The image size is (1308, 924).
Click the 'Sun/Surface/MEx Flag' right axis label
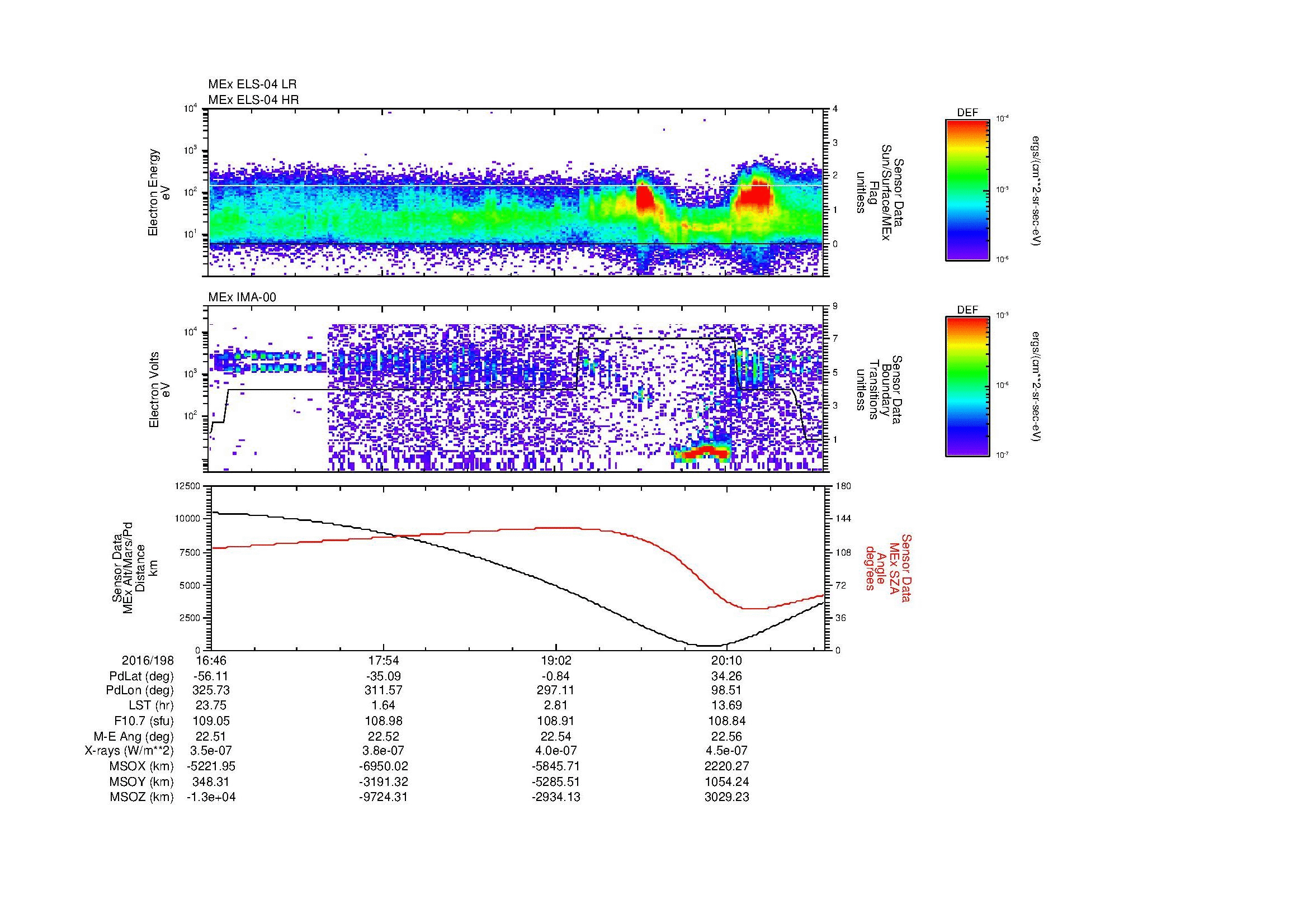[x=880, y=192]
